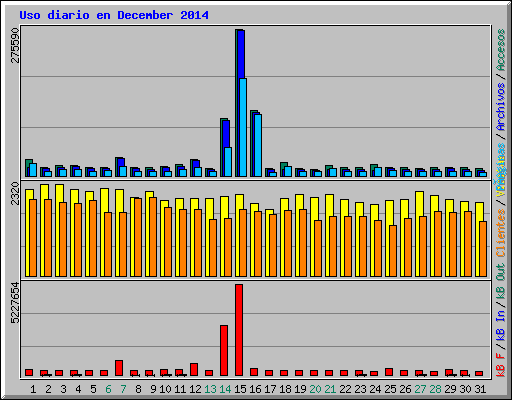This screenshot has height=400, width=512.
Task: Click the red kB bar for day 14
Action: point(224,351)
